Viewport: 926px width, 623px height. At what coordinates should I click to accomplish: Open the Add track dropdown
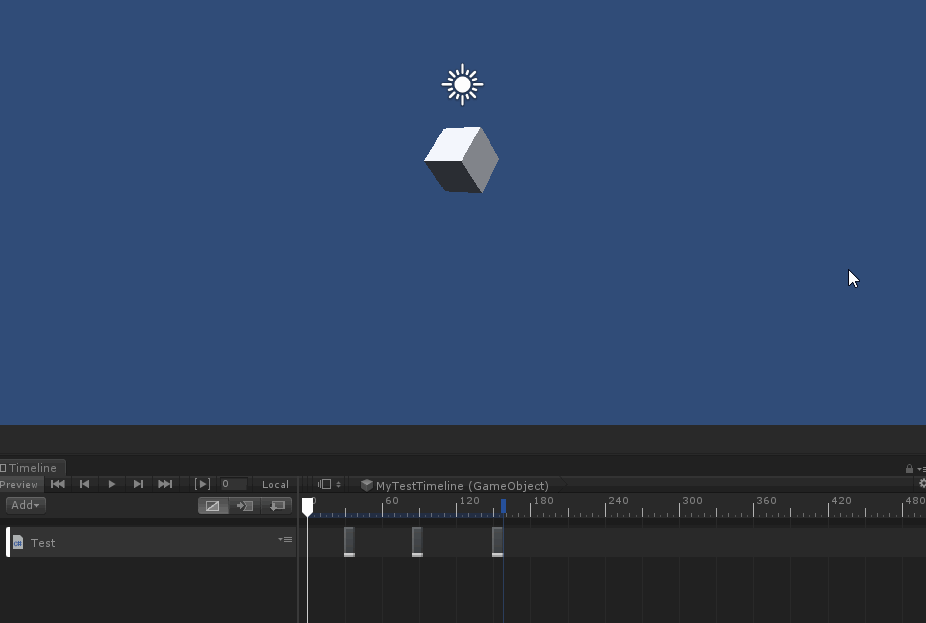pyautogui.click(x=25, y=505)
